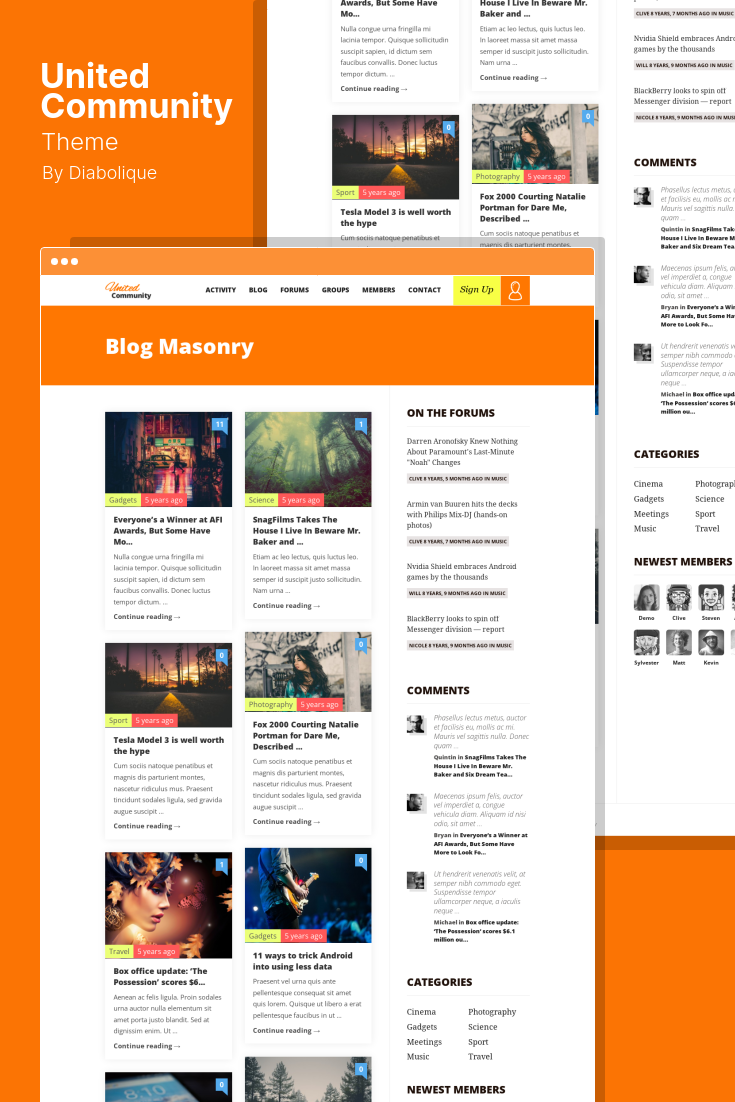Click Science category in background page

click(710, 499)
